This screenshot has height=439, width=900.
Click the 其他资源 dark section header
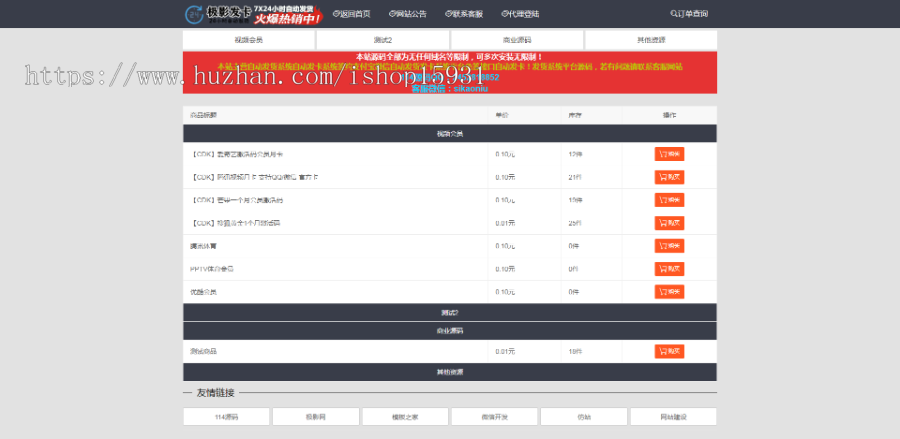450,372
